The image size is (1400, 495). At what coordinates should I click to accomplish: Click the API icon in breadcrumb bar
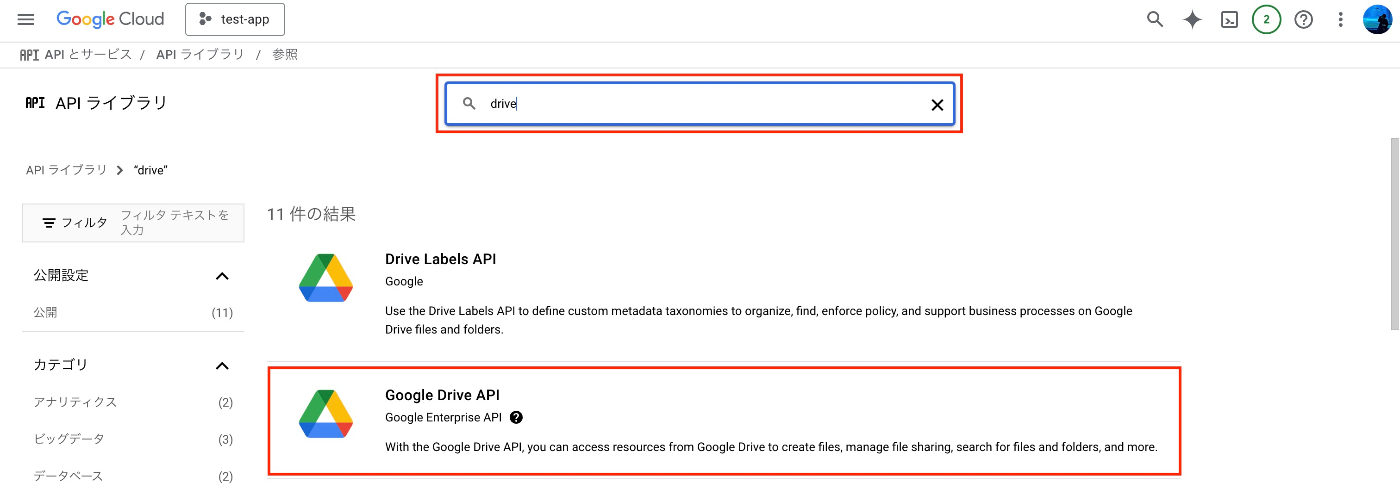pyautogui.click(x=29, y=54)
